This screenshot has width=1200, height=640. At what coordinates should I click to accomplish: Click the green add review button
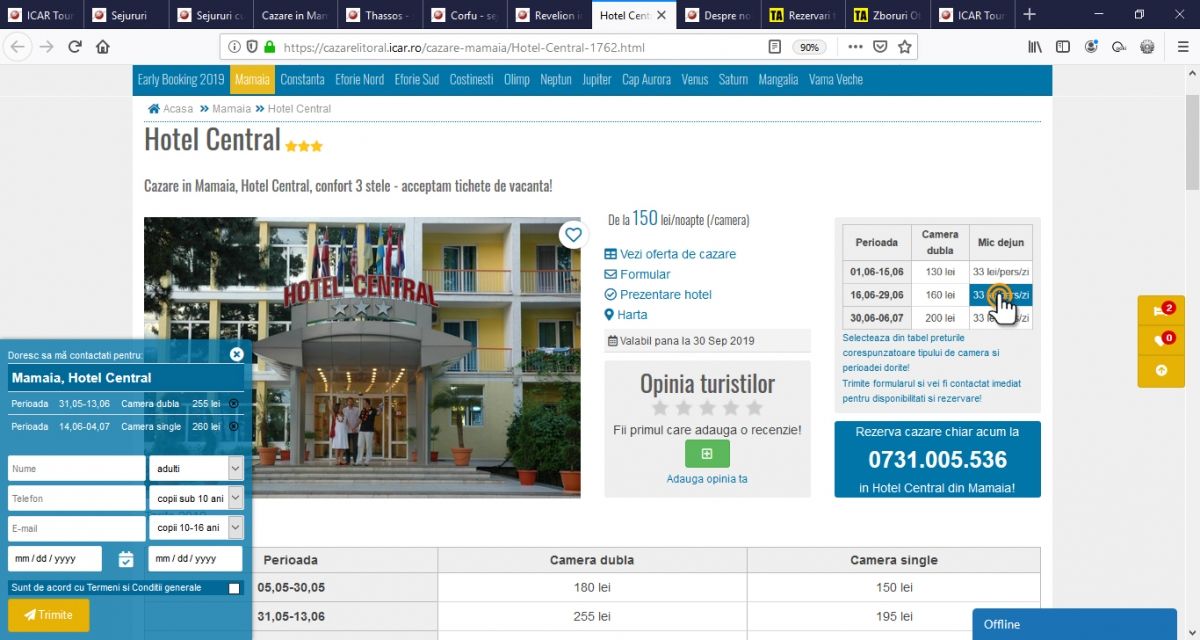tap(707, 454)
